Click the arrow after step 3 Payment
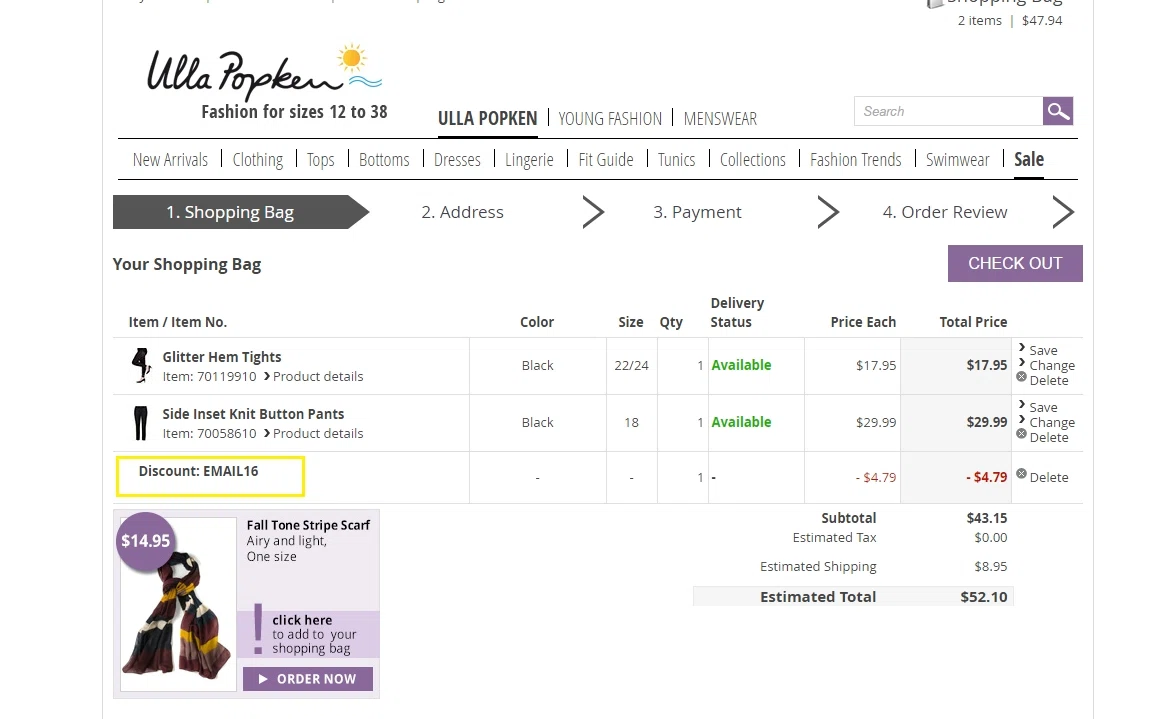 coord(828,213)
